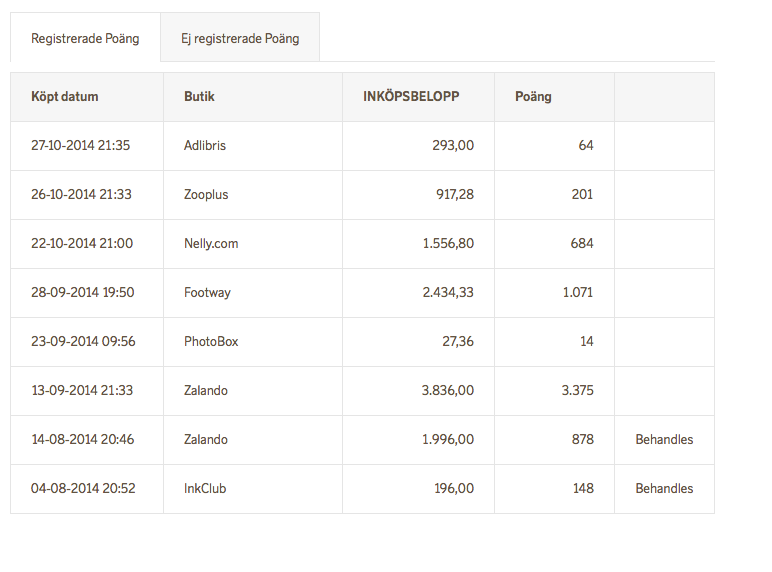Click Behandles status for 14-08-2014 Zalando
This screenshot has height=572, width=772.
664,440
